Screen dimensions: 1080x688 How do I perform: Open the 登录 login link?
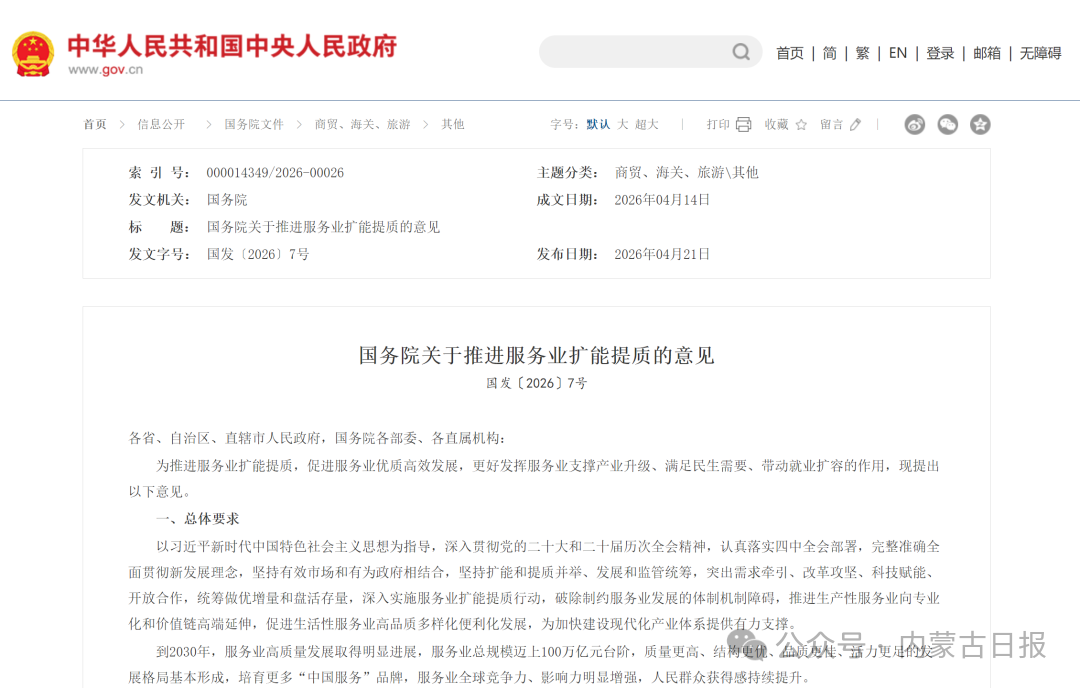[940, 53]
